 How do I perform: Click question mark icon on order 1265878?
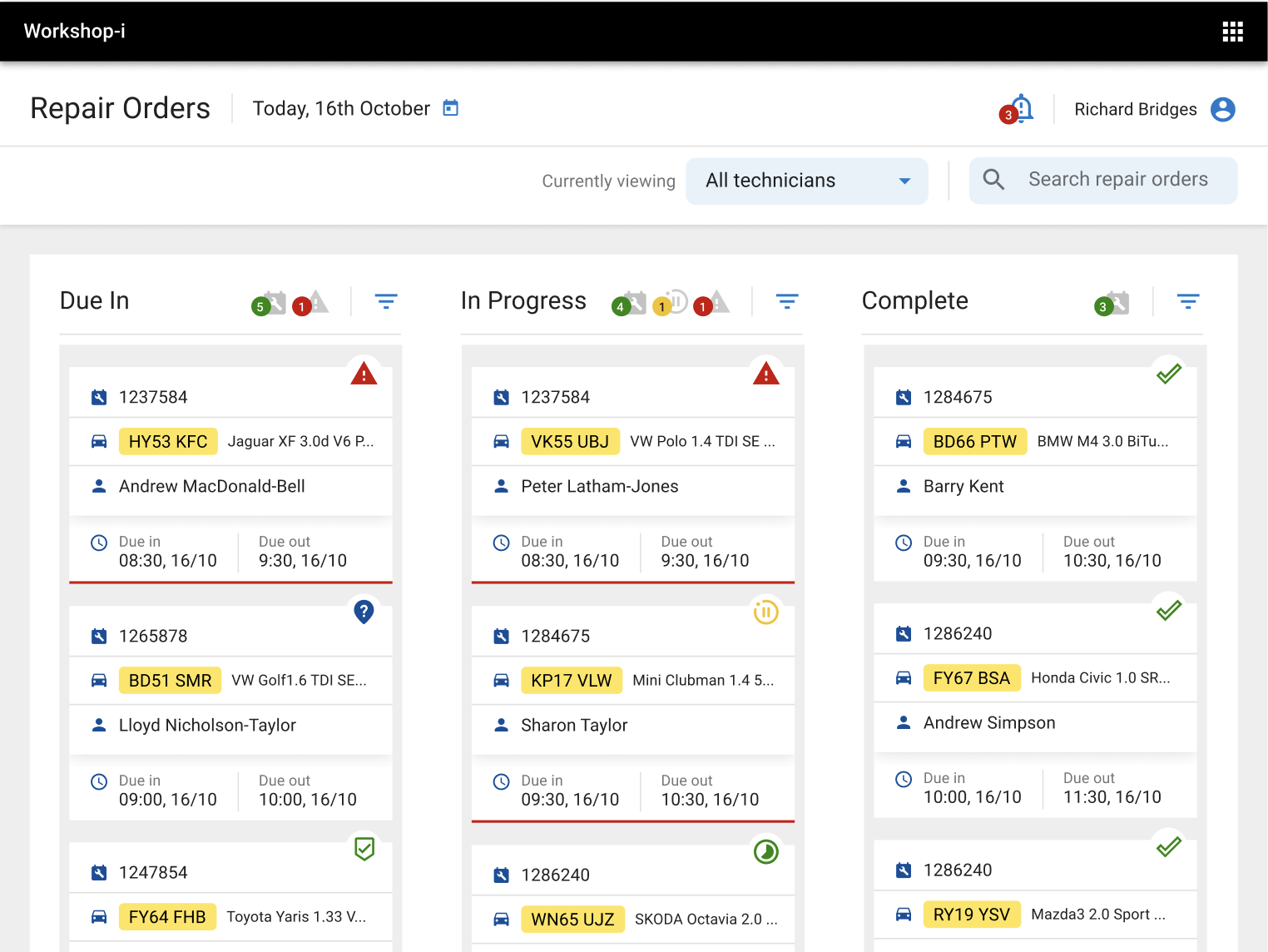coord(364,612)
